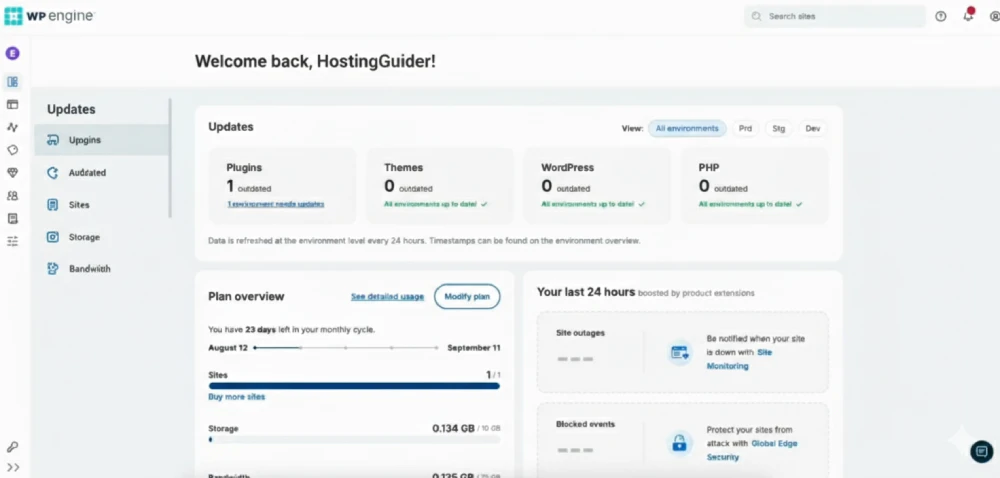
Task: Click the 0.134 GB storage value
Action: click(453, 428)
